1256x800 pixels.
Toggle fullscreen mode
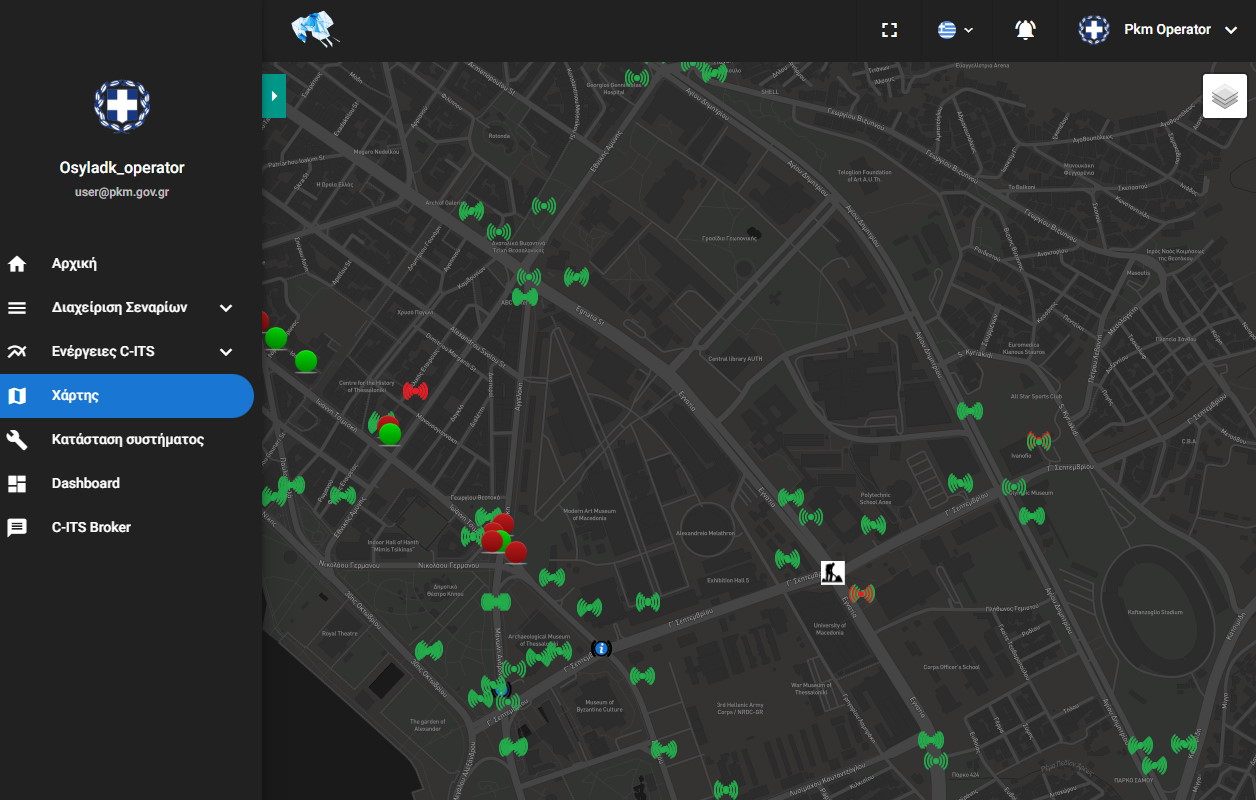(x=889, y=30)
